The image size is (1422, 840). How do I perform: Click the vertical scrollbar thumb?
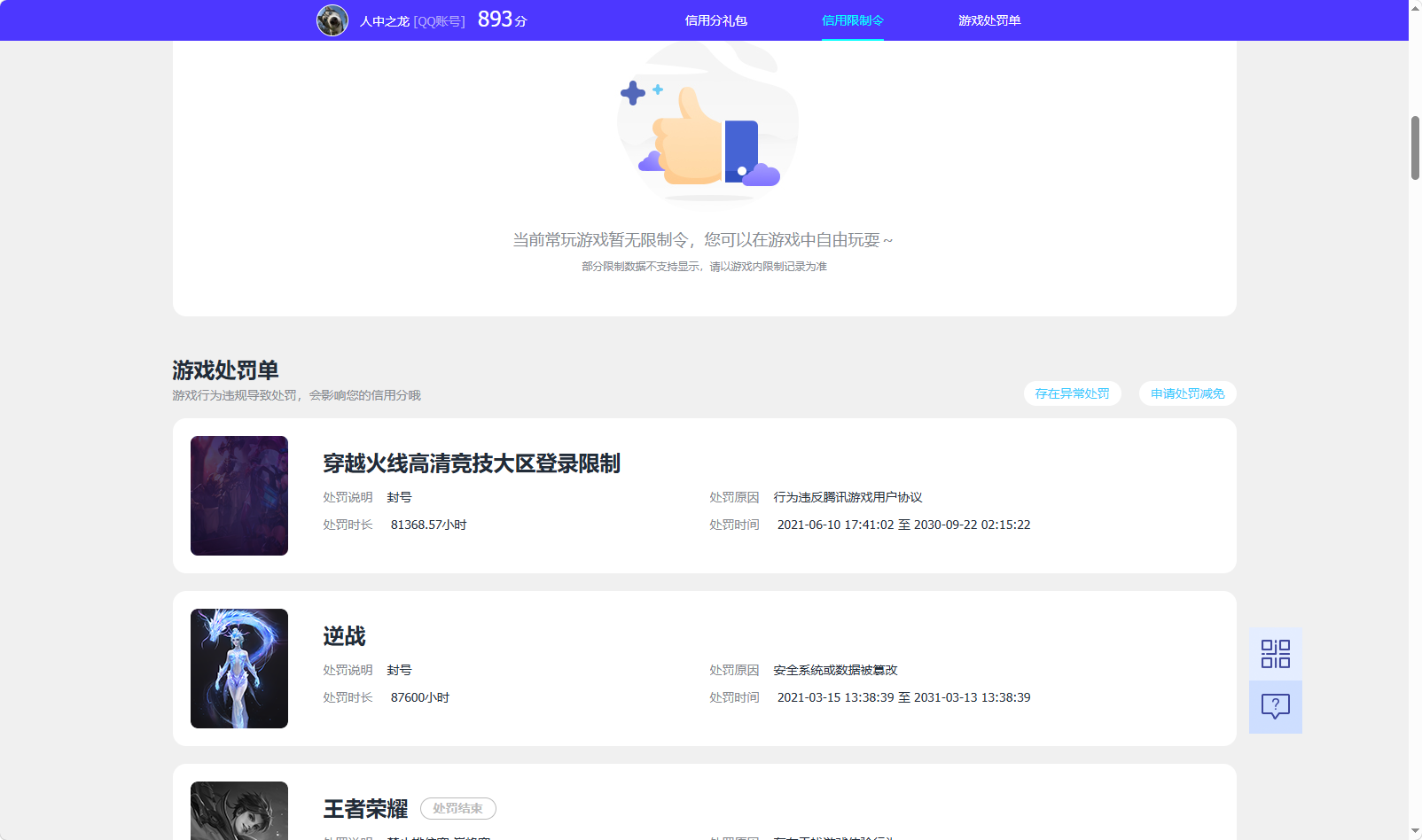coord(1415,147)
